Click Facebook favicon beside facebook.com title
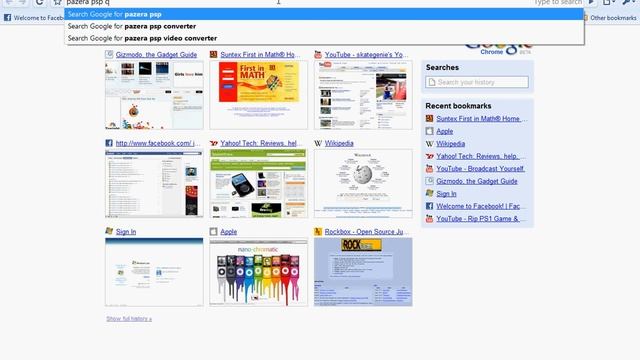This screenshot has height=360, width=640. (109, 143)
